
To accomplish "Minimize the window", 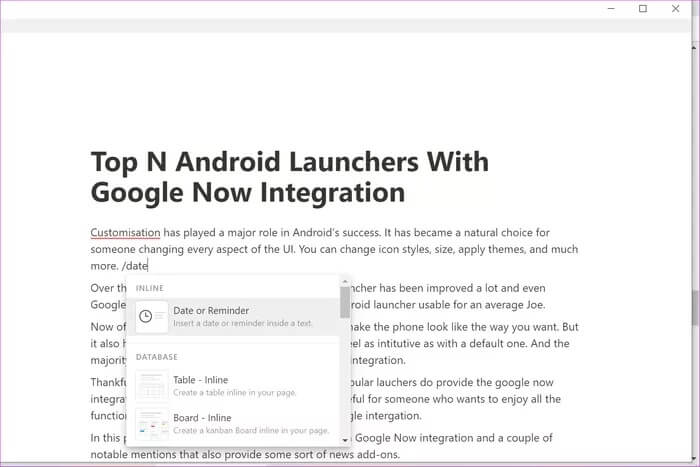I will tap(611, 8).
